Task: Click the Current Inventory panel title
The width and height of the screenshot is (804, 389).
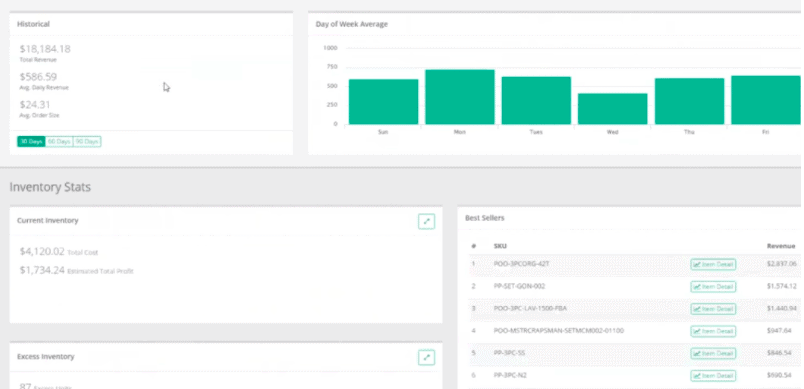Action: 48,220
